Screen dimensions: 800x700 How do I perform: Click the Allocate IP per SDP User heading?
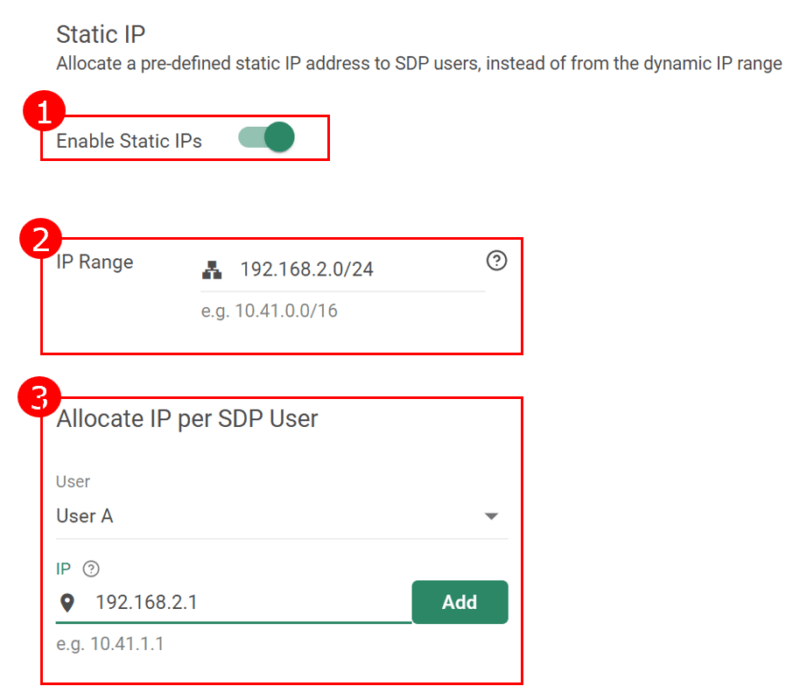point(187,418)
